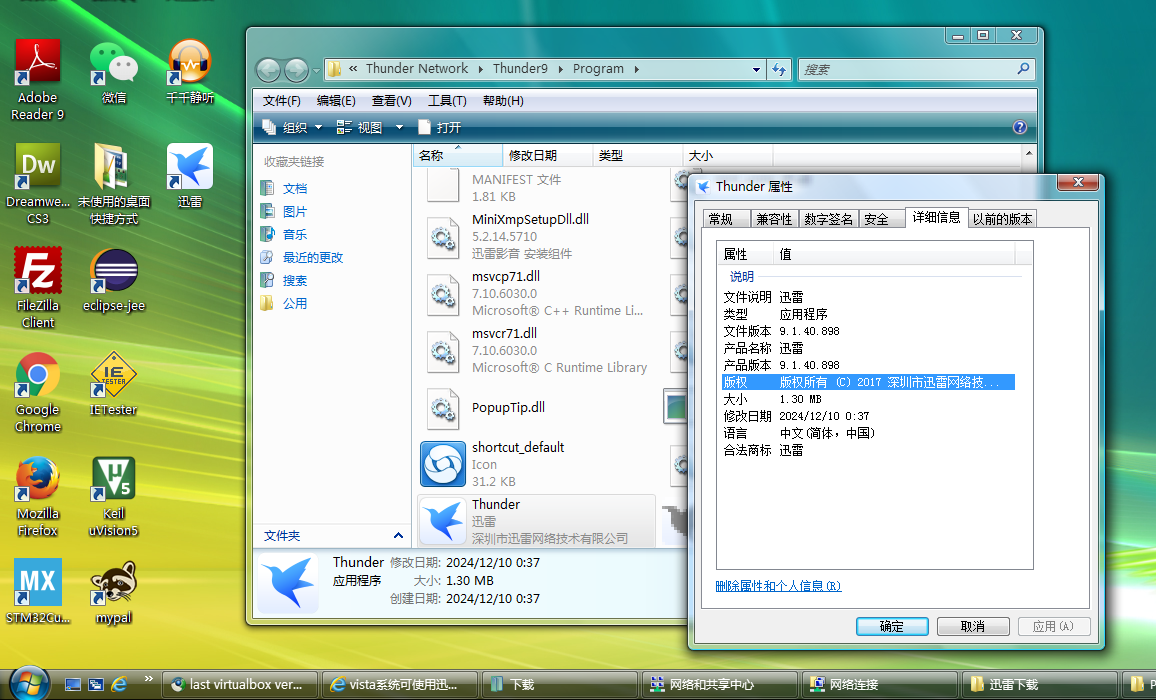1156x700 pixels.
Task: Switch to the 常规 tab
Action: [726, 219]
